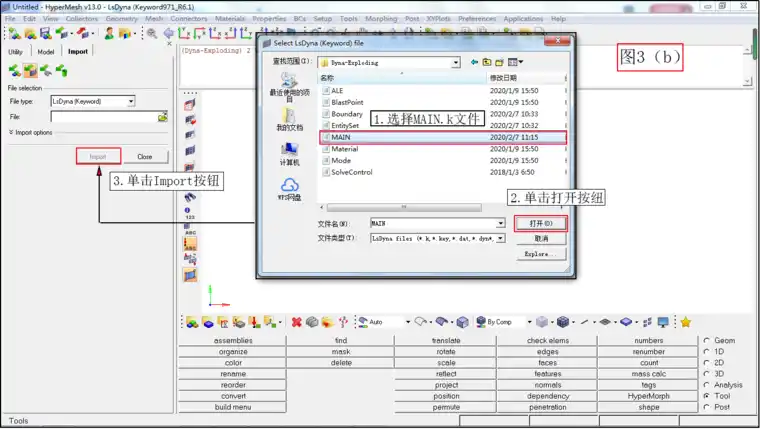Open dropdown arrow beside Export Solver Deck icon
The width and height of the screenshot is (760, 429).
[93, 33]
